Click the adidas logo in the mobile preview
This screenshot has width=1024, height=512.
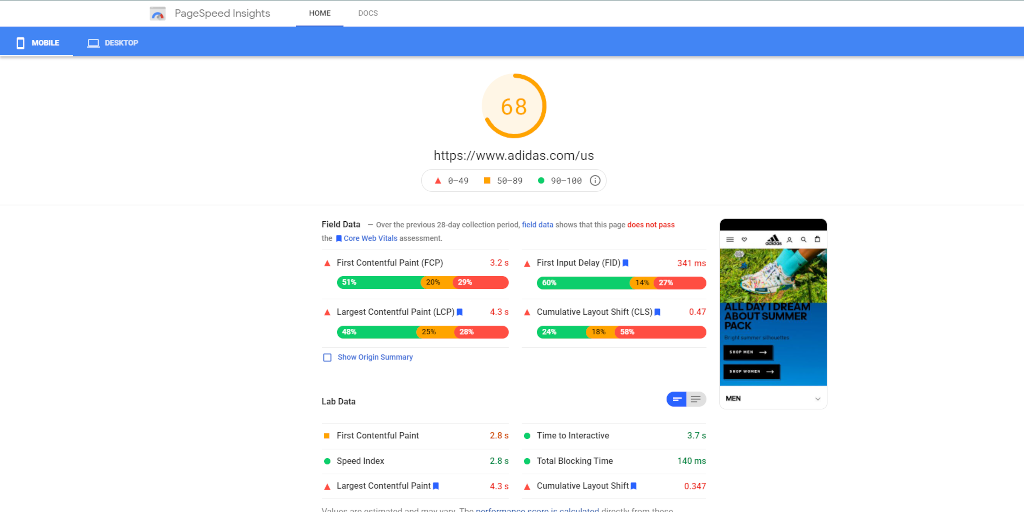tap(773, 240)
